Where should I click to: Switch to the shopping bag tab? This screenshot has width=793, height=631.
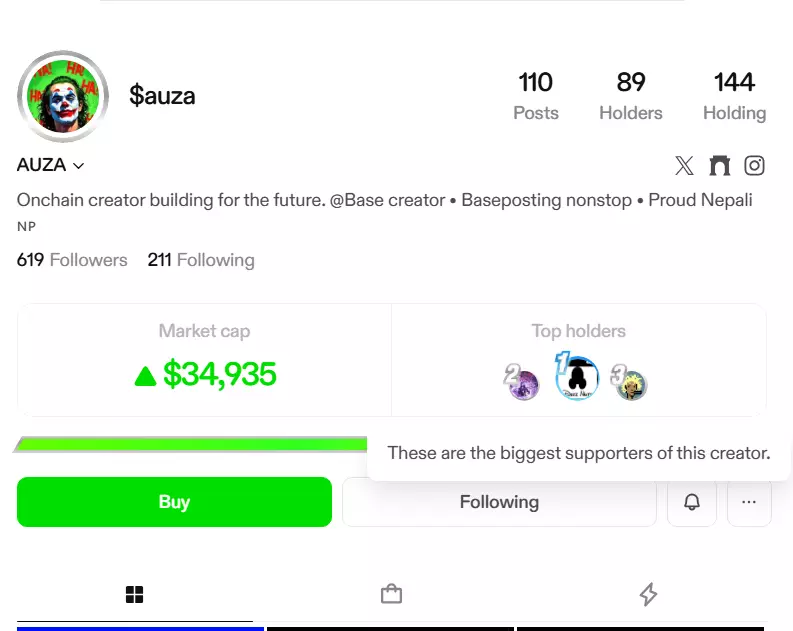pyautogui.click(x=391, y=595)
